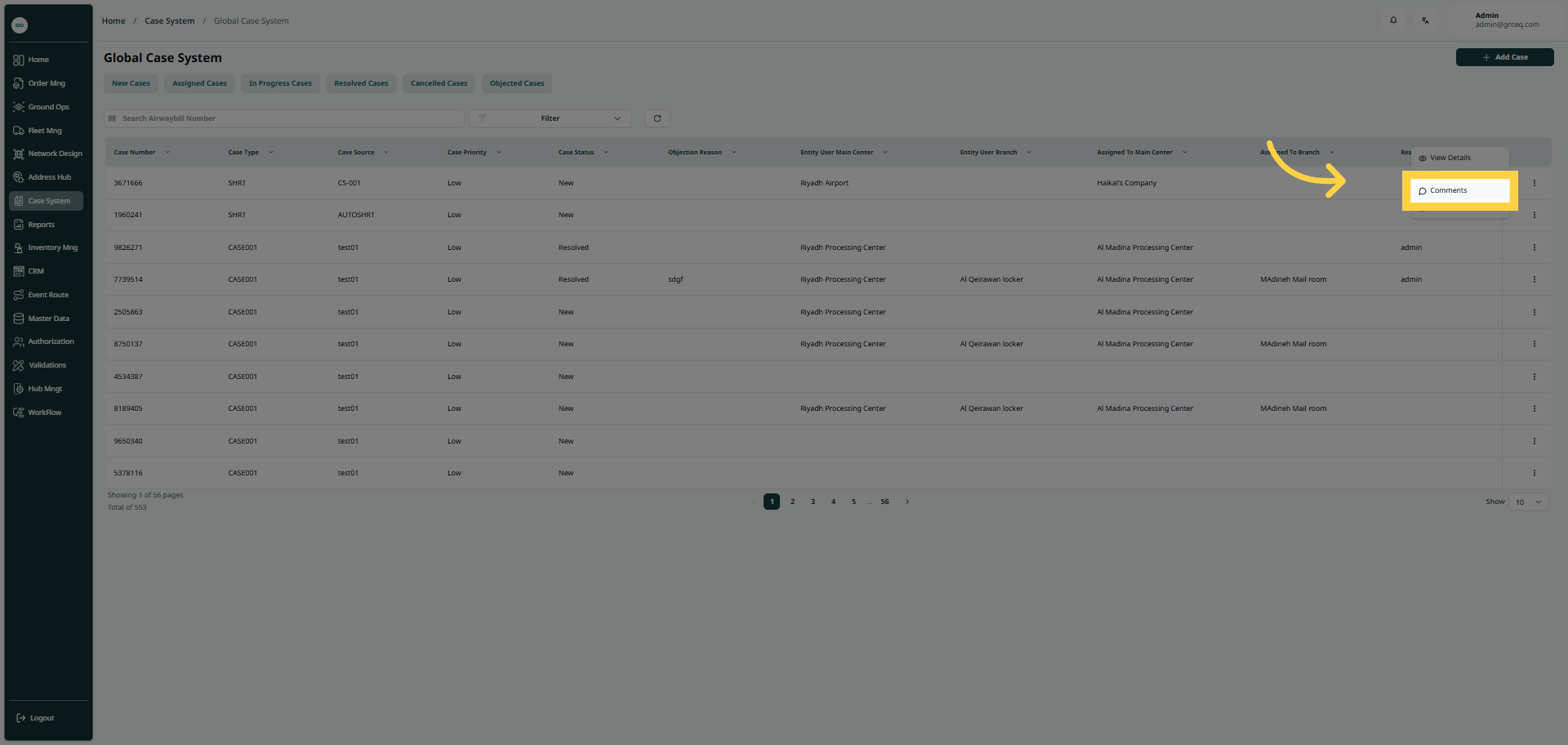Viewport: 1568px width, 745px height.
Task: Expand the Filter dropdown
Action: [x=550, y=118]
